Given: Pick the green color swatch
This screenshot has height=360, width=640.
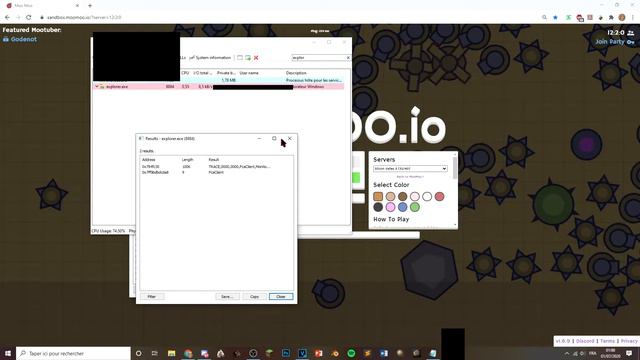Looking at the screenshot, I should 415,207.
